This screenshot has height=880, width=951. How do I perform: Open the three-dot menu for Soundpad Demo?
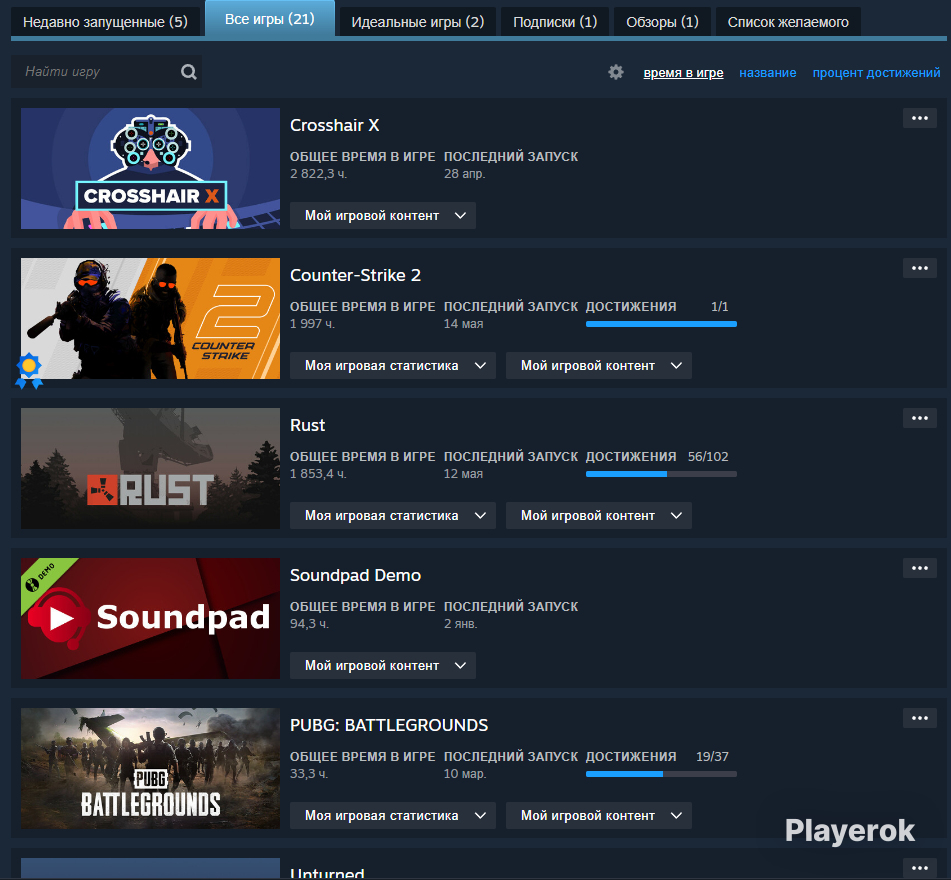(x=919, y=568)
